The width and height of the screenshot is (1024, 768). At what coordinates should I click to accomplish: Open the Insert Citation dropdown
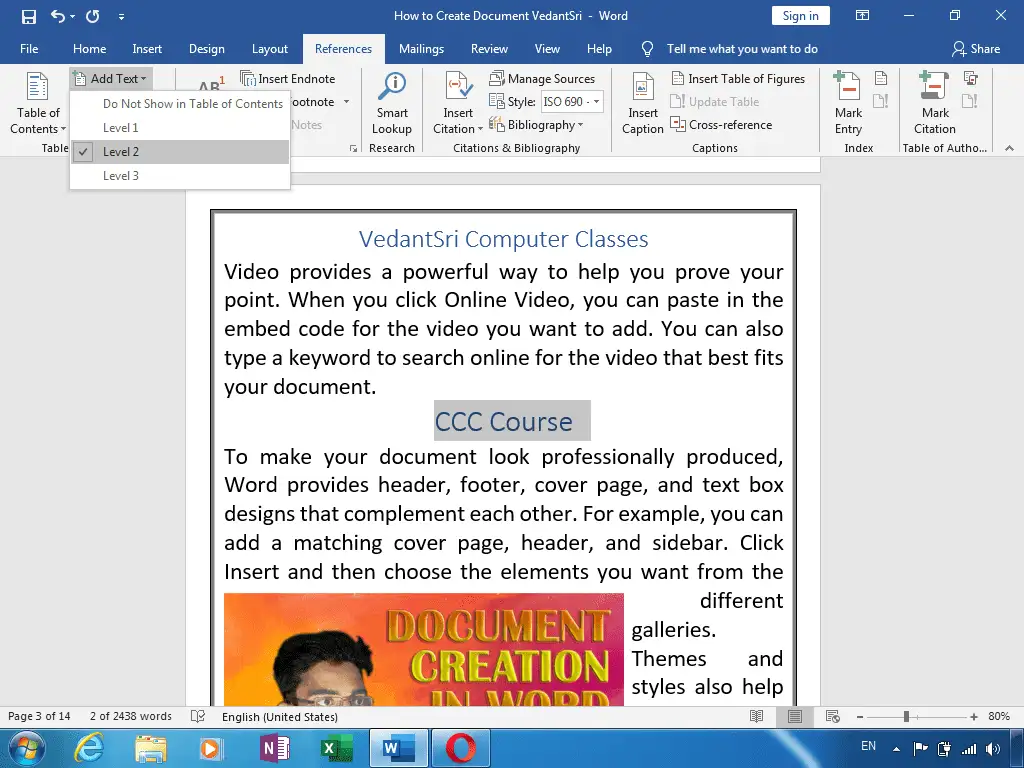point(458,121)
